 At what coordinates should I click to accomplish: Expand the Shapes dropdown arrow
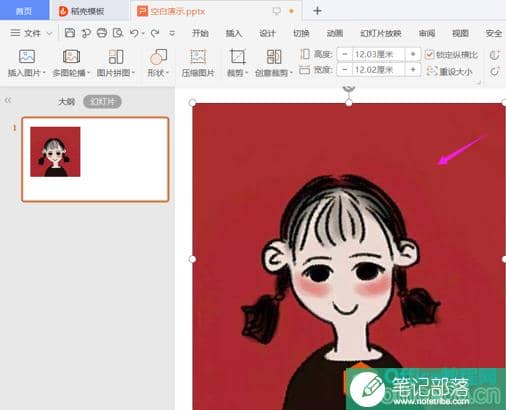pos(167,72)
